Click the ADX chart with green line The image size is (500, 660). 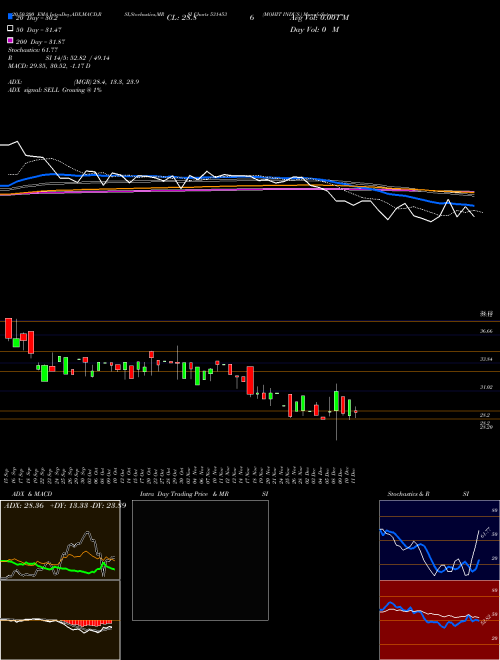(x=60, y=540)
